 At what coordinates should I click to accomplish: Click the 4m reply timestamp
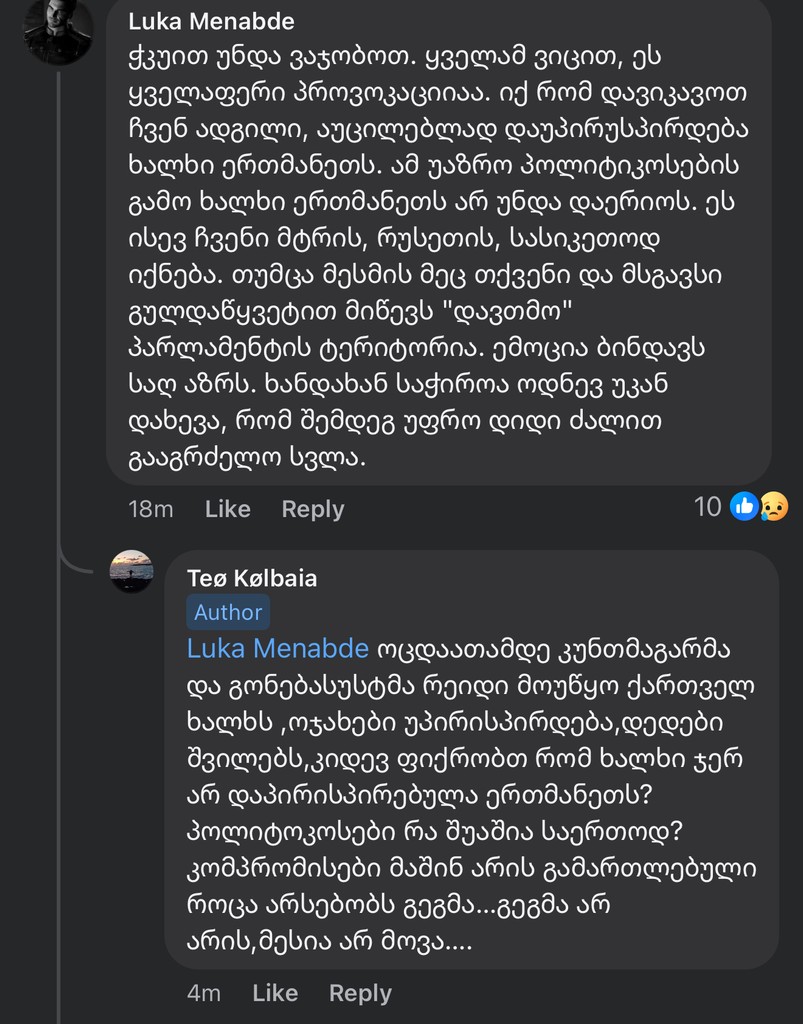click(203, 993)
